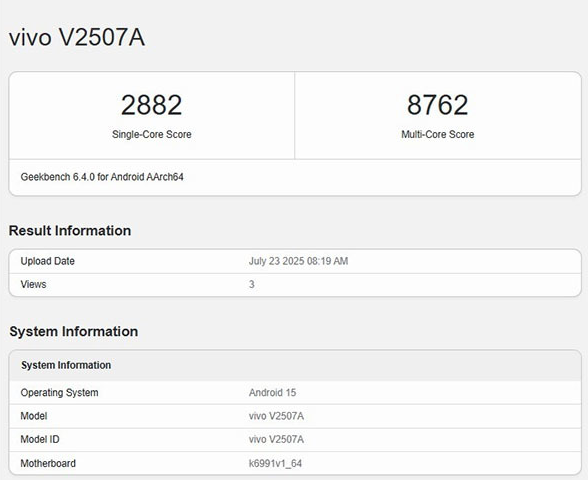This screenshot has height=480, width=588.
Task: Click the 'Views' row label
Action: click(x=33, y=284)
